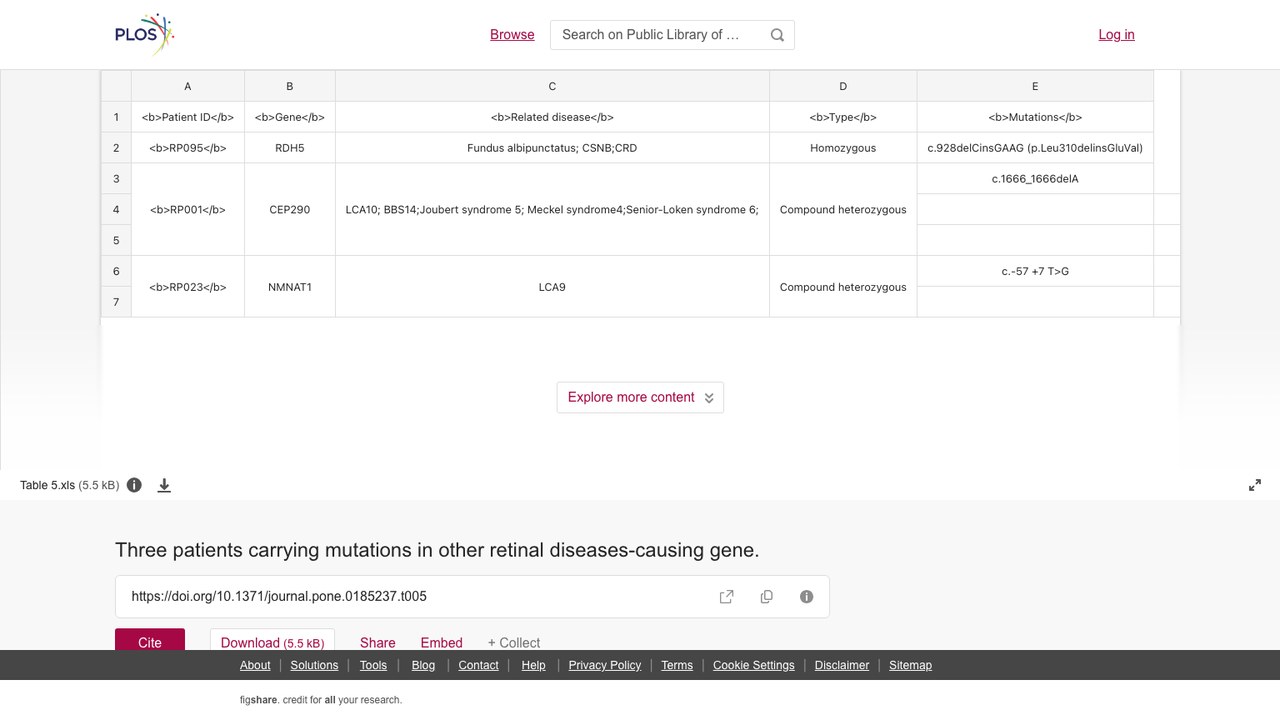Click Download (5.5 kB) button

click(272, 640)
